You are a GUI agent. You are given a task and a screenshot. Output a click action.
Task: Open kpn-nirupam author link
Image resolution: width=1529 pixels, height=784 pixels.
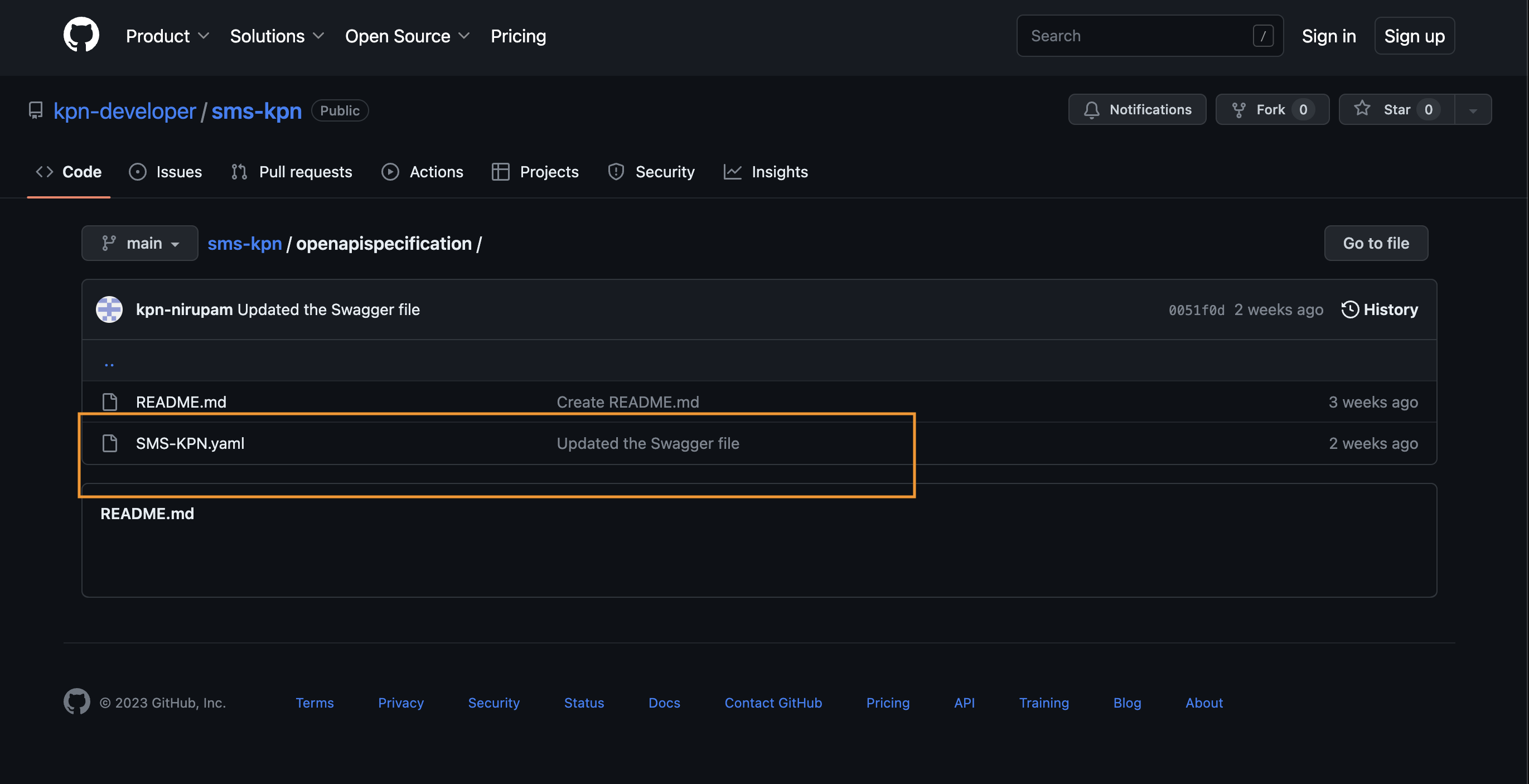point(184,309)
